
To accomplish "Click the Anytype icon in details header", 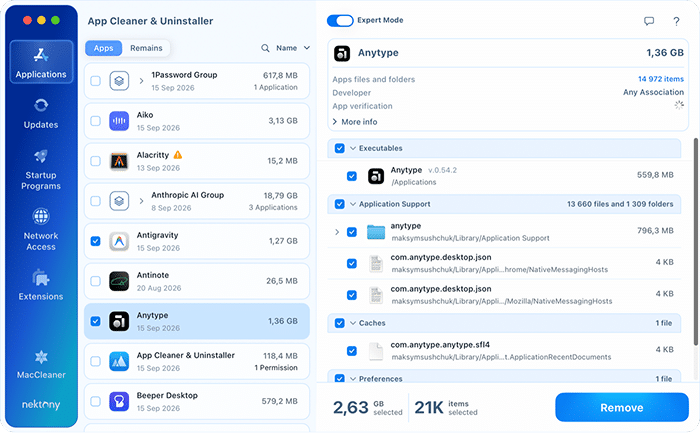I will [342, 53].
